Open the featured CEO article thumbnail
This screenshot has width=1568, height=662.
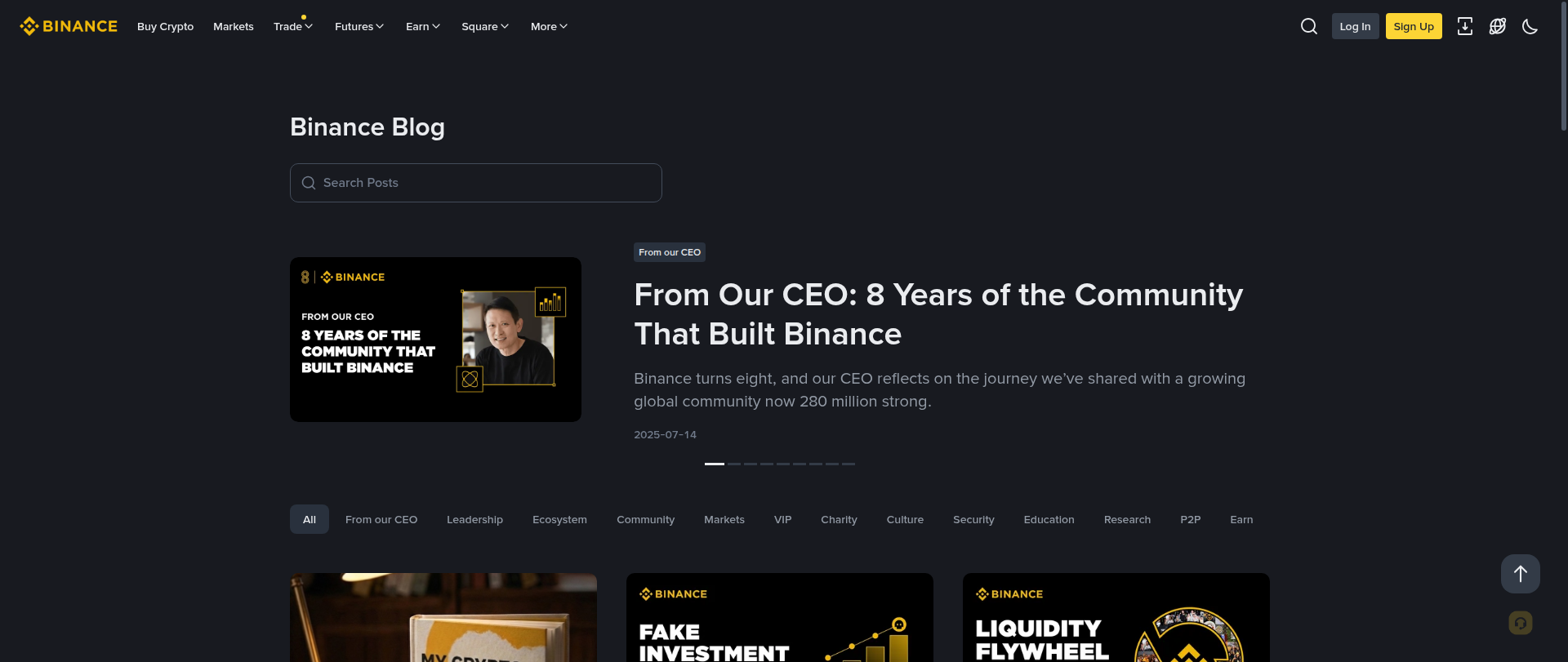(x=435, y=340)
